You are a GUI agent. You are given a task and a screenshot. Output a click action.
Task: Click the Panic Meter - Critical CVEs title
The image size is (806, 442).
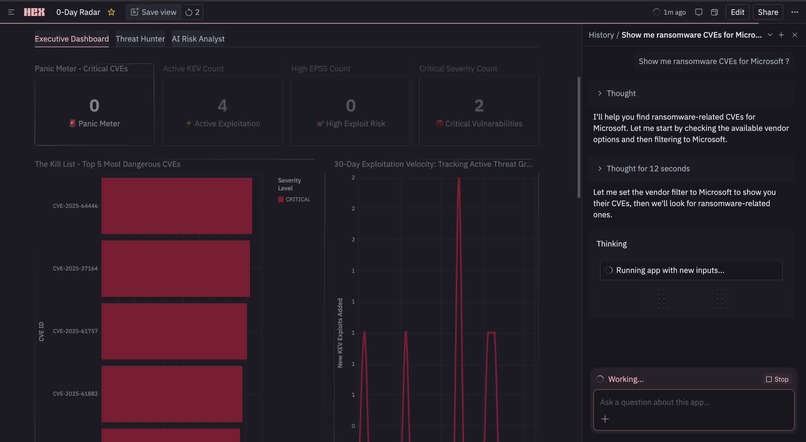81,69
